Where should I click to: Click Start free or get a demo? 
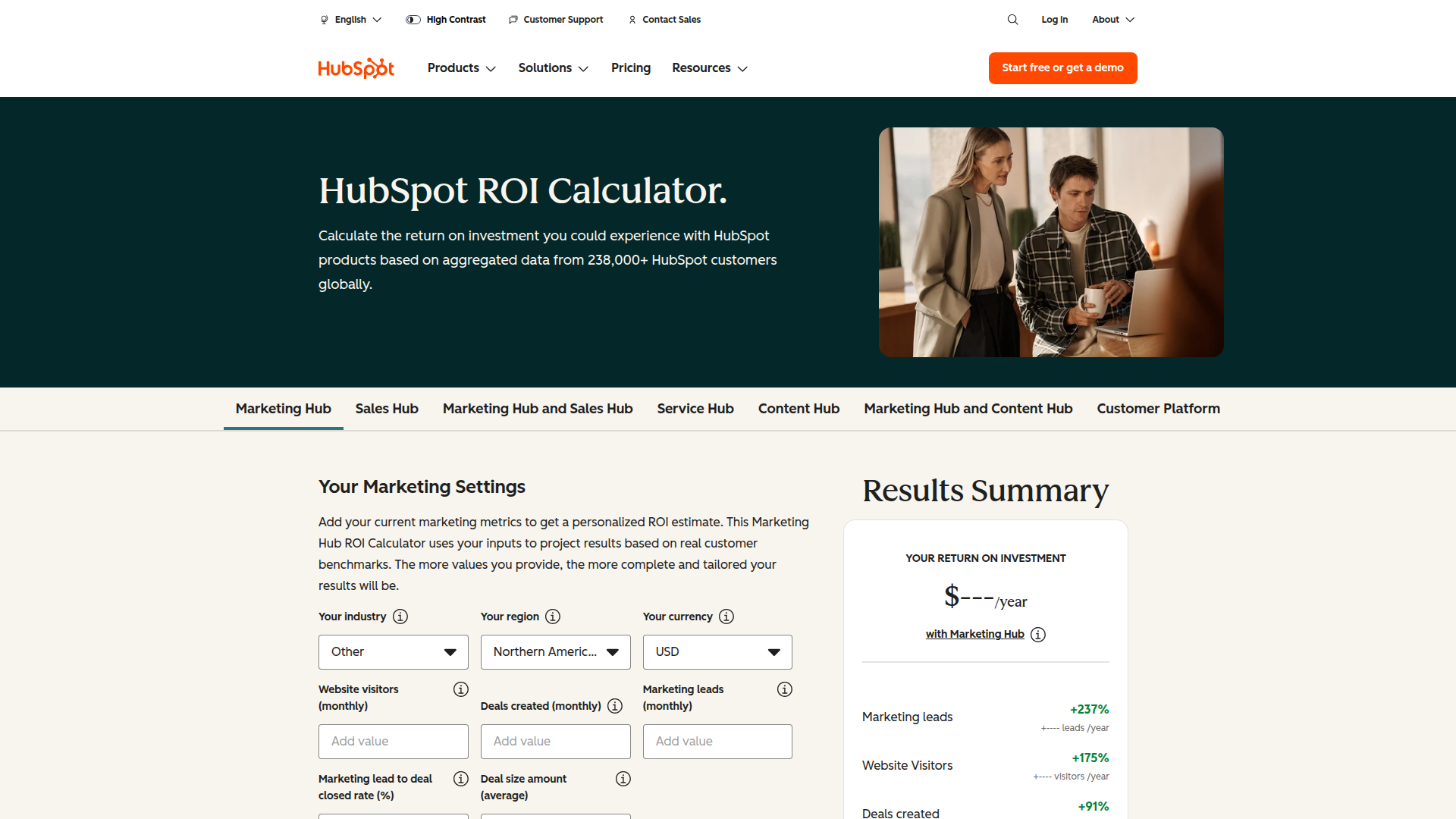click(x=1062, y=67)
